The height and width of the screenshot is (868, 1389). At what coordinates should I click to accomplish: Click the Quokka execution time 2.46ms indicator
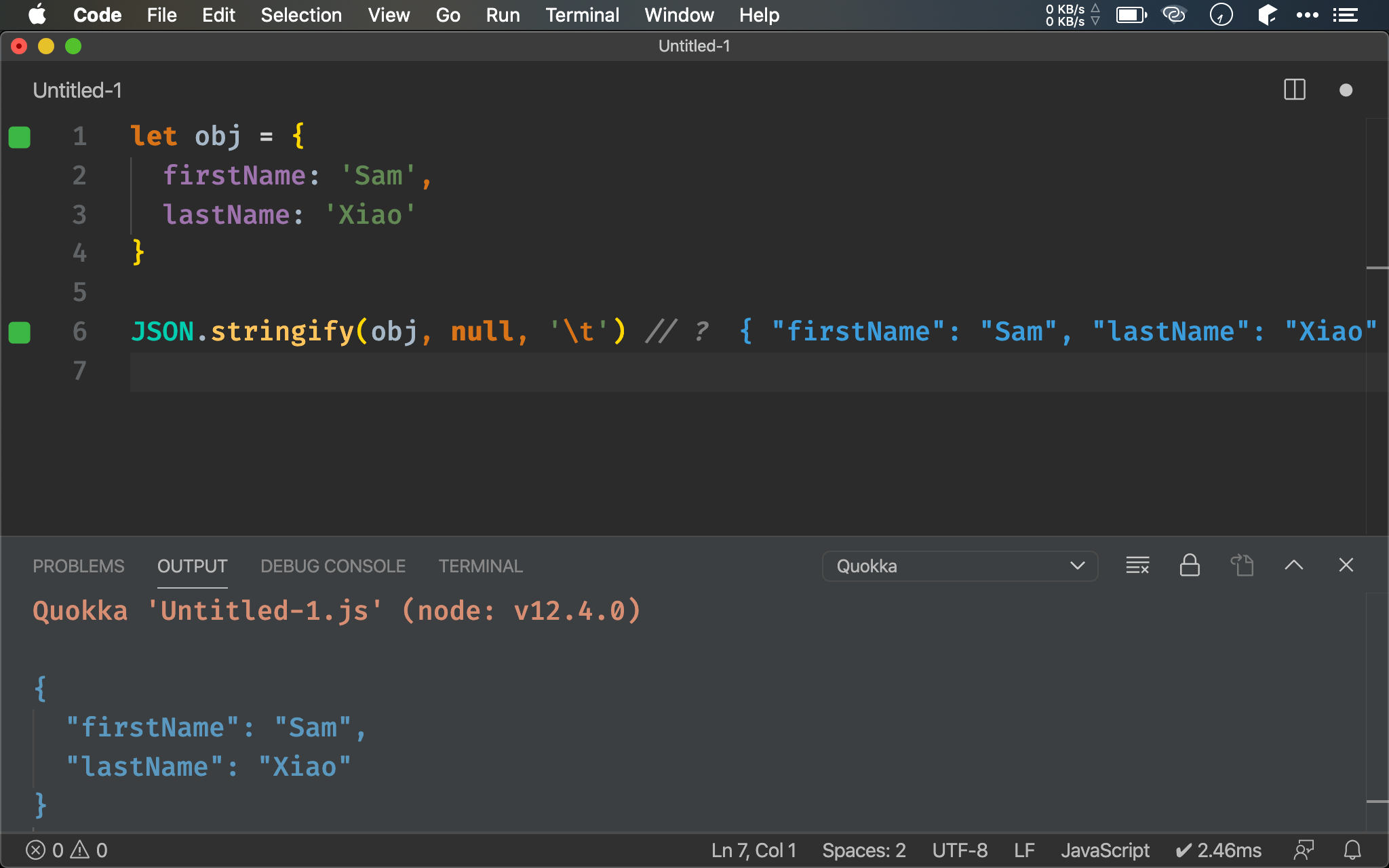(1219, 850)
